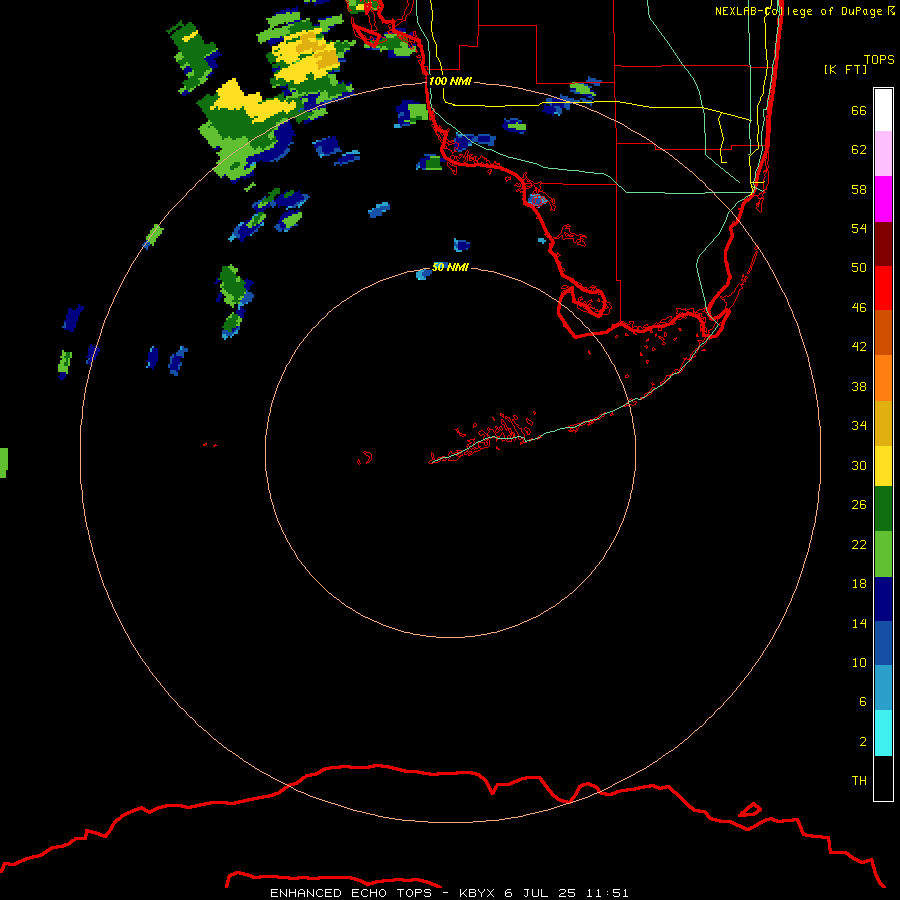Click the legend value "66"
900x900 pixels.
(859, 110)
